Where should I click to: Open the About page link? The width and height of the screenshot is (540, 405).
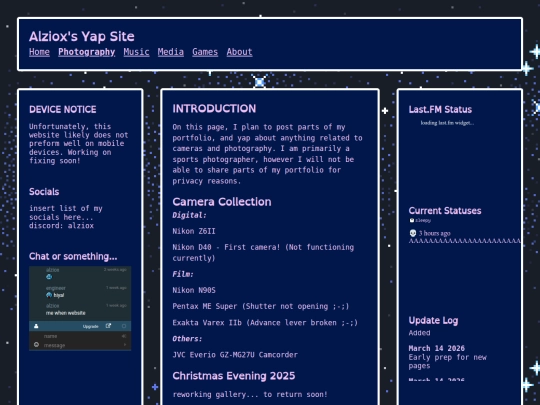239,52
